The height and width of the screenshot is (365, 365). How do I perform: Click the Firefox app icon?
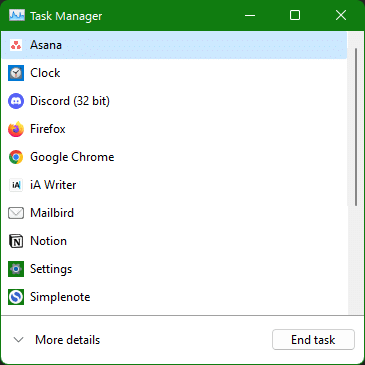[x=16, y=129]
